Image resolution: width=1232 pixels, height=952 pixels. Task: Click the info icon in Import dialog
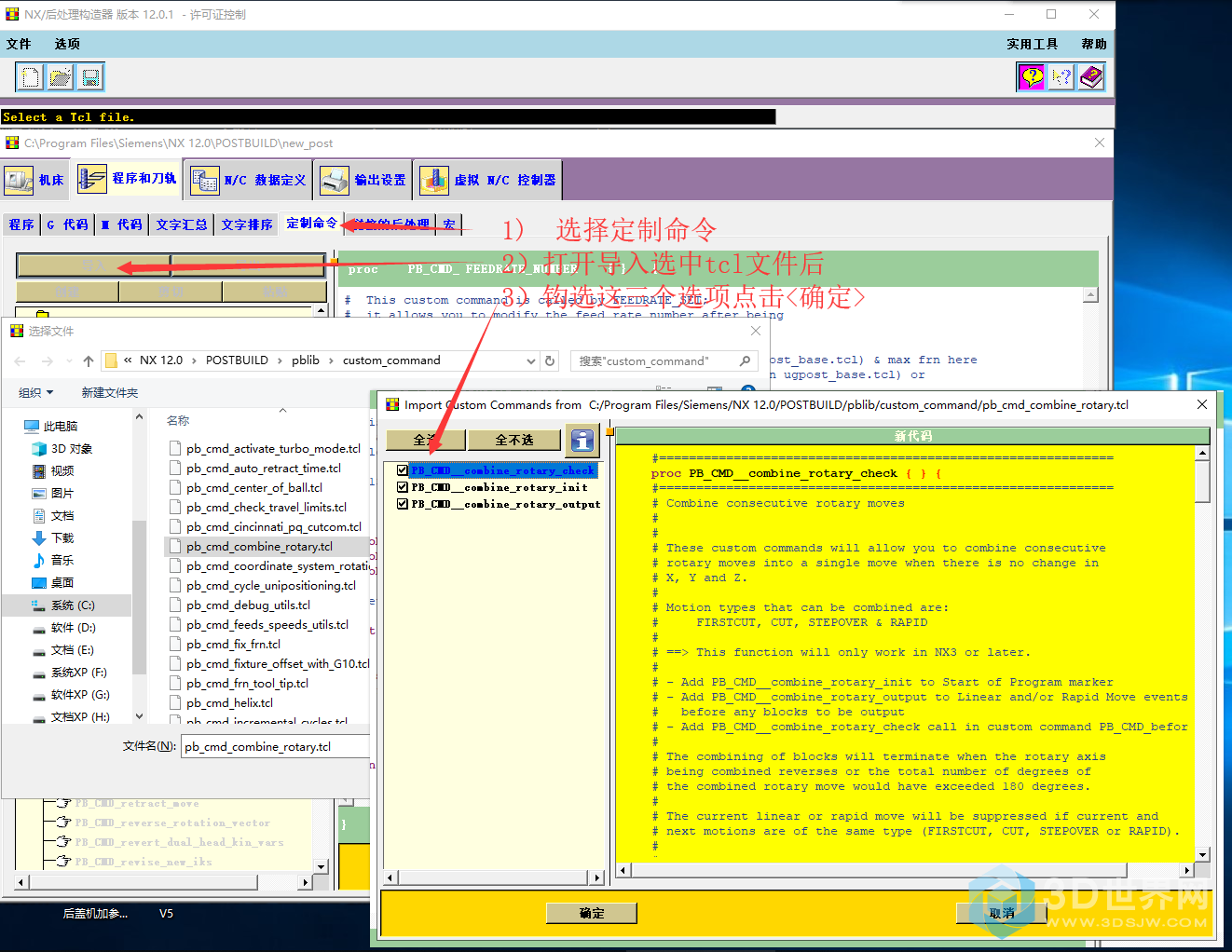(x=582, y=441)
